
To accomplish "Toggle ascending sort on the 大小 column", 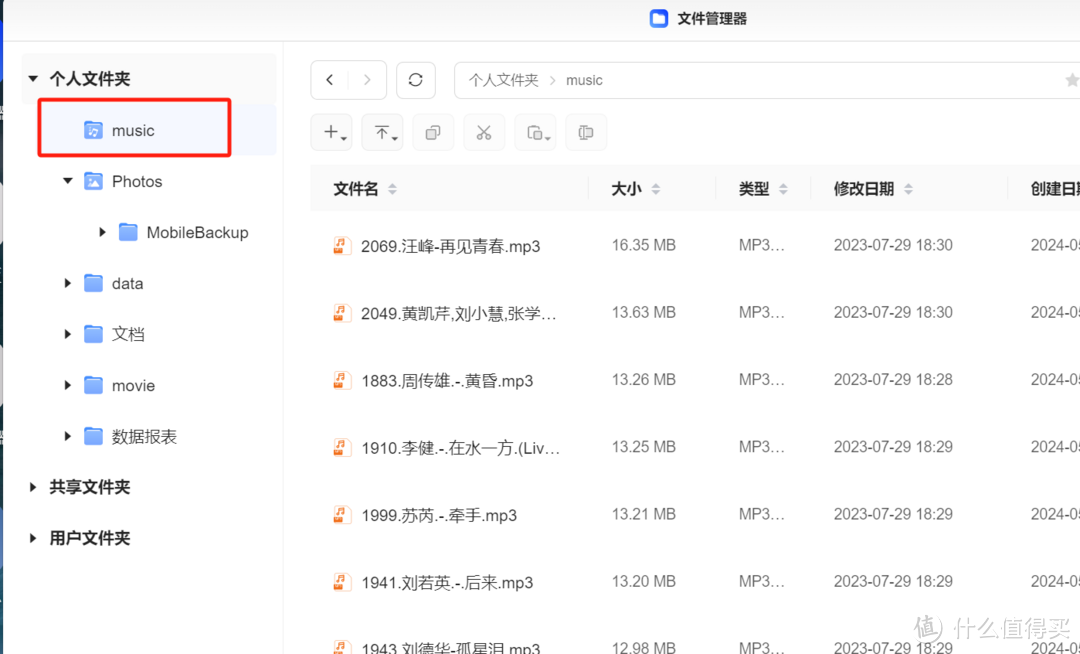I will tap(656, 183).
